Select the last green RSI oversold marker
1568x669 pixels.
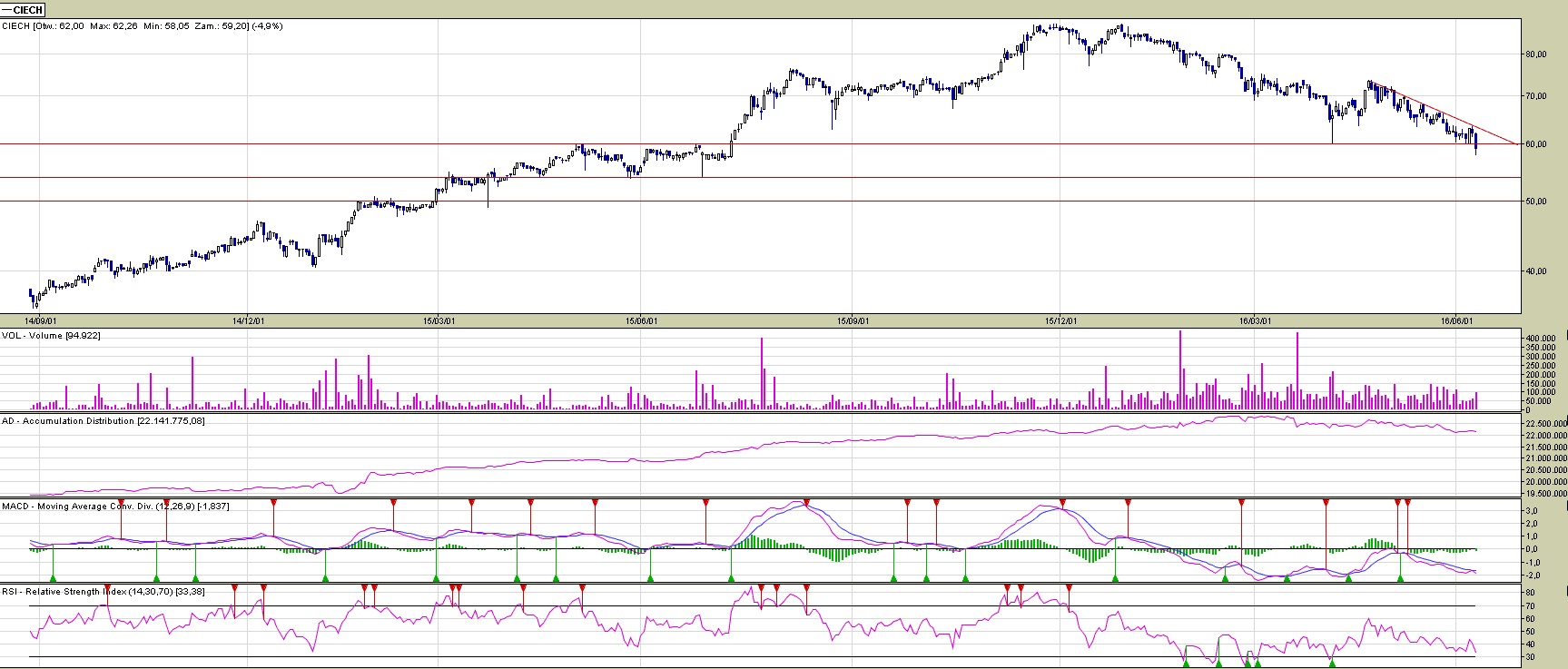1332,663
